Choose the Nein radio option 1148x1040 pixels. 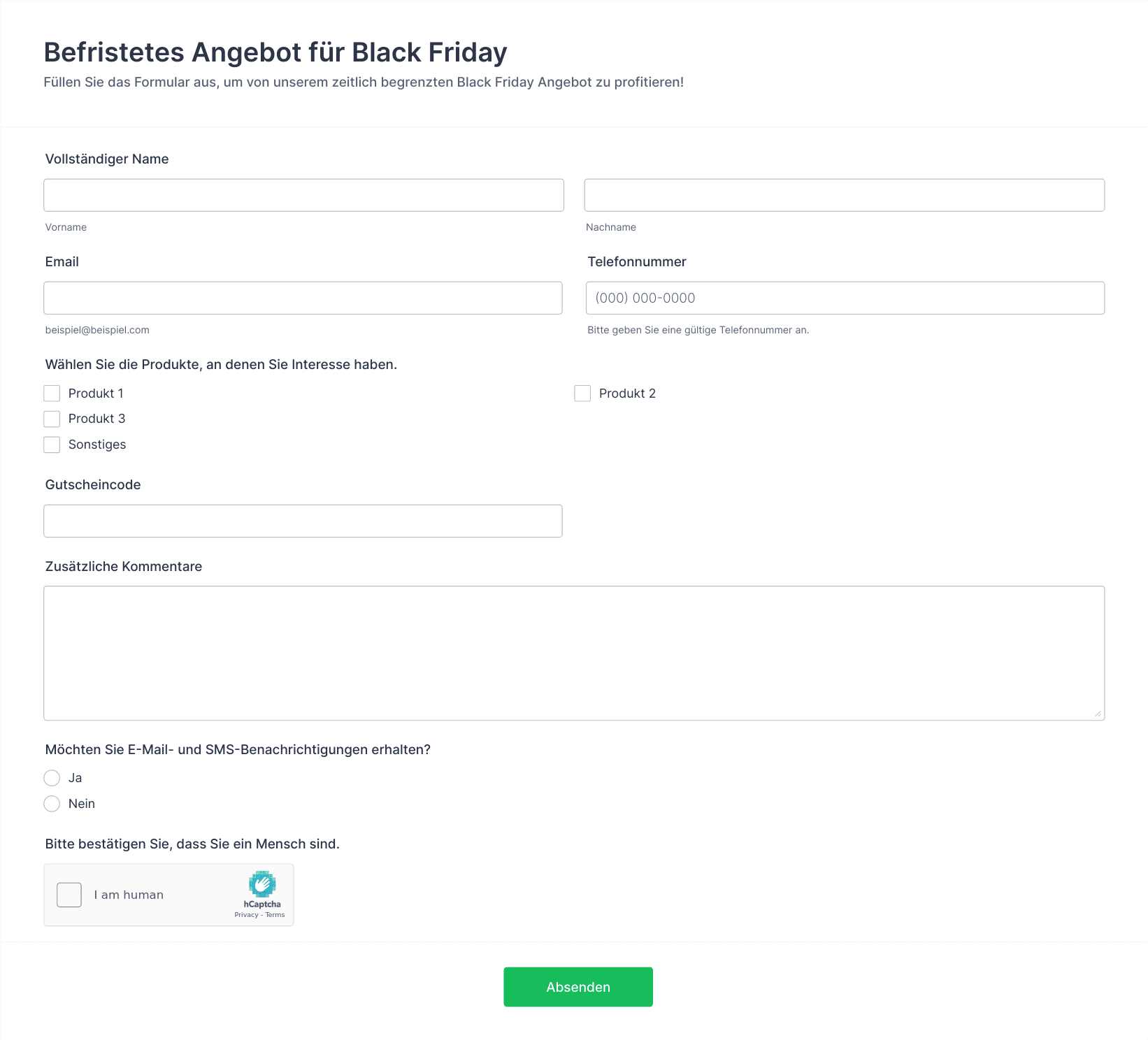52,804
